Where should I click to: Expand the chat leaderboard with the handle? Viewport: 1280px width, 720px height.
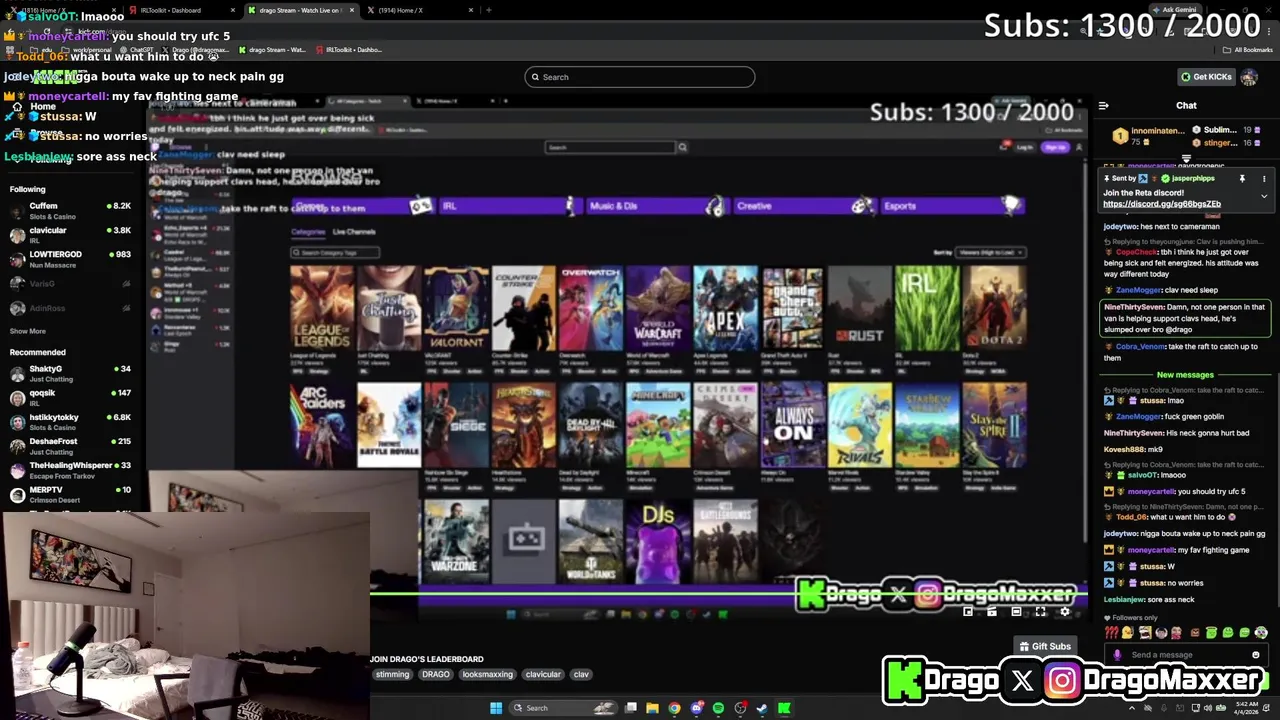point(1186,158)
